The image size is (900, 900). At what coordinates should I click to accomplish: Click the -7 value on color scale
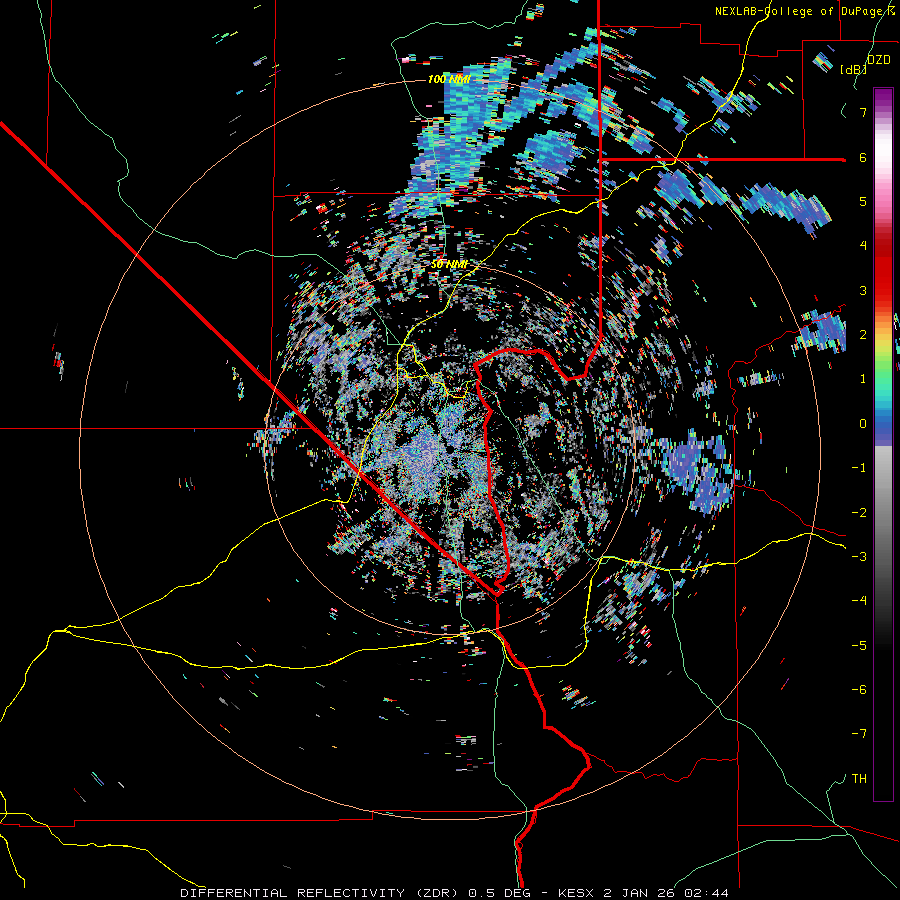coord(859,734)
